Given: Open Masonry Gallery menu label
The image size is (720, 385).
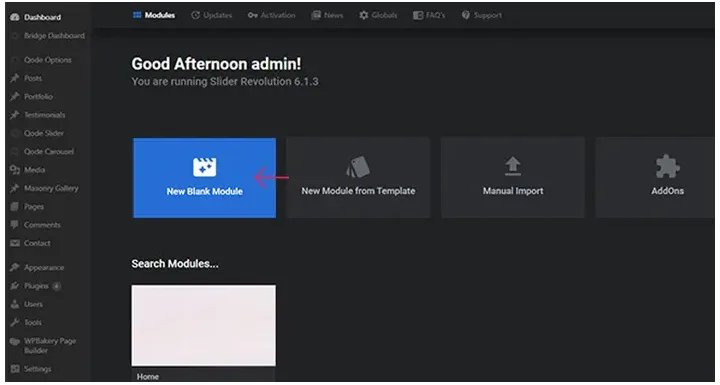Looking at the screenshot, I should (51, 188).
